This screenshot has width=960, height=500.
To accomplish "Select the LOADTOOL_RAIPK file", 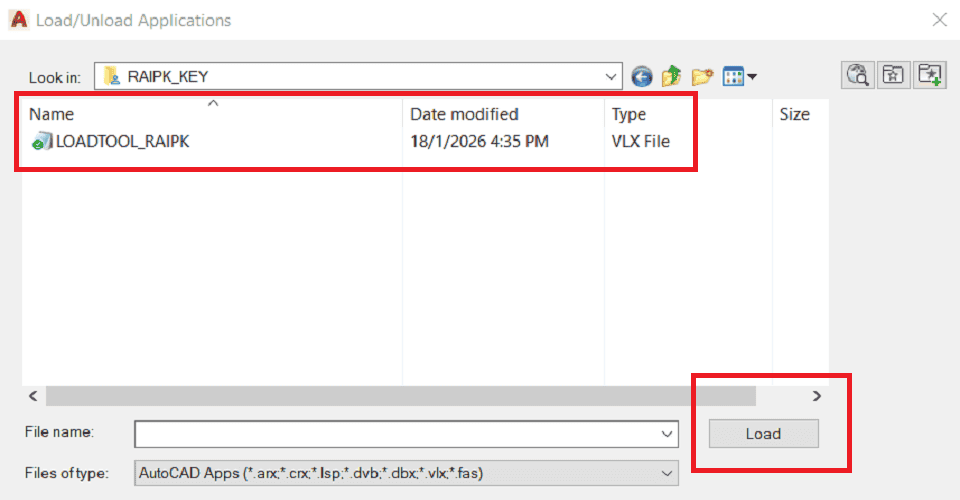I will pos(122,141).
